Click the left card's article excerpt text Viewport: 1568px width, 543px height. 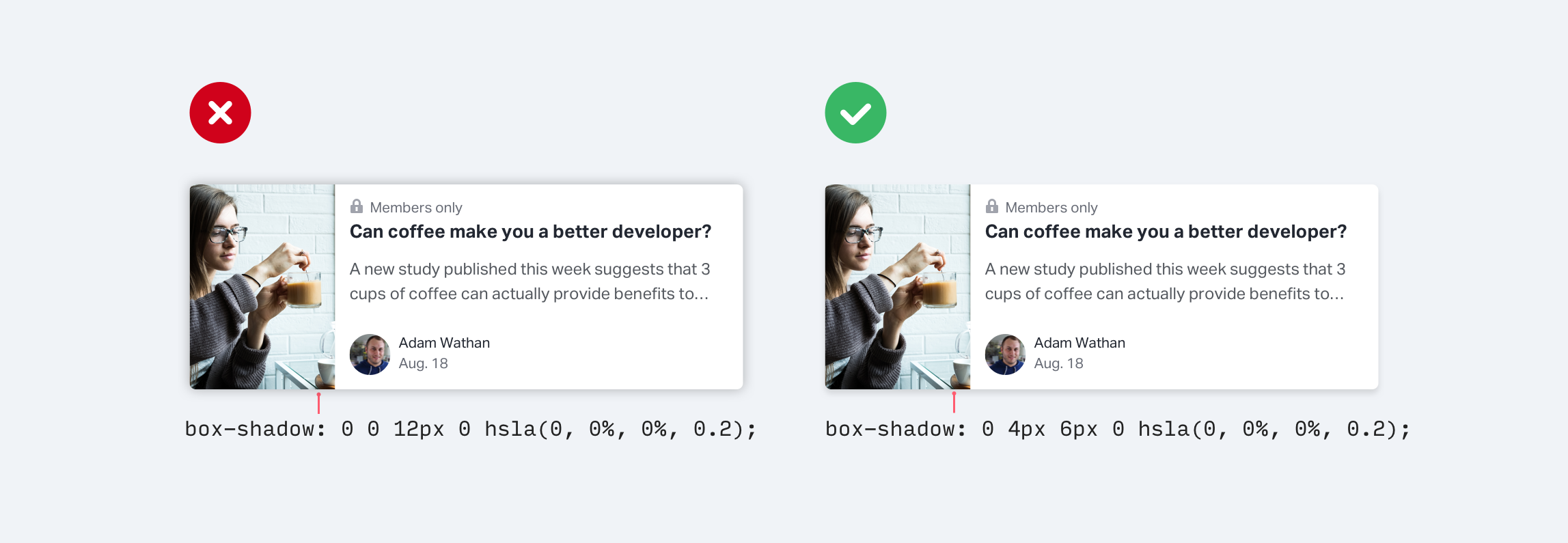(529, 281)
